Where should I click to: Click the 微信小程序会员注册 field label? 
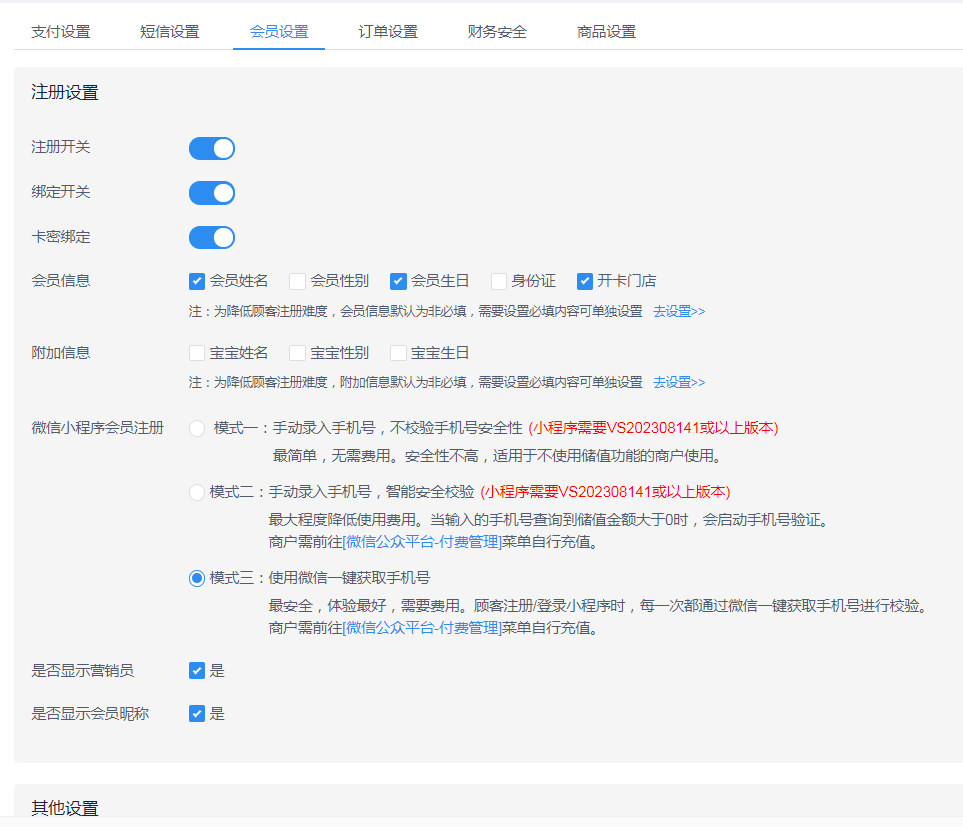click(x=98, y=428)
